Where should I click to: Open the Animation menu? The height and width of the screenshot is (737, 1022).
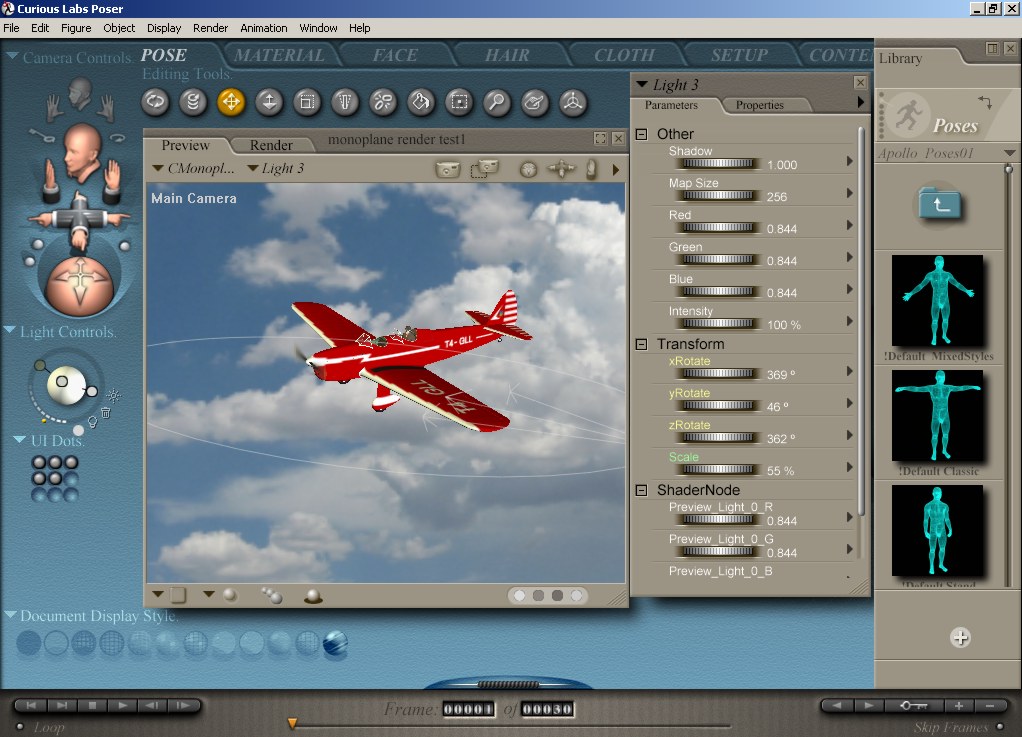[x=264, y=28]
